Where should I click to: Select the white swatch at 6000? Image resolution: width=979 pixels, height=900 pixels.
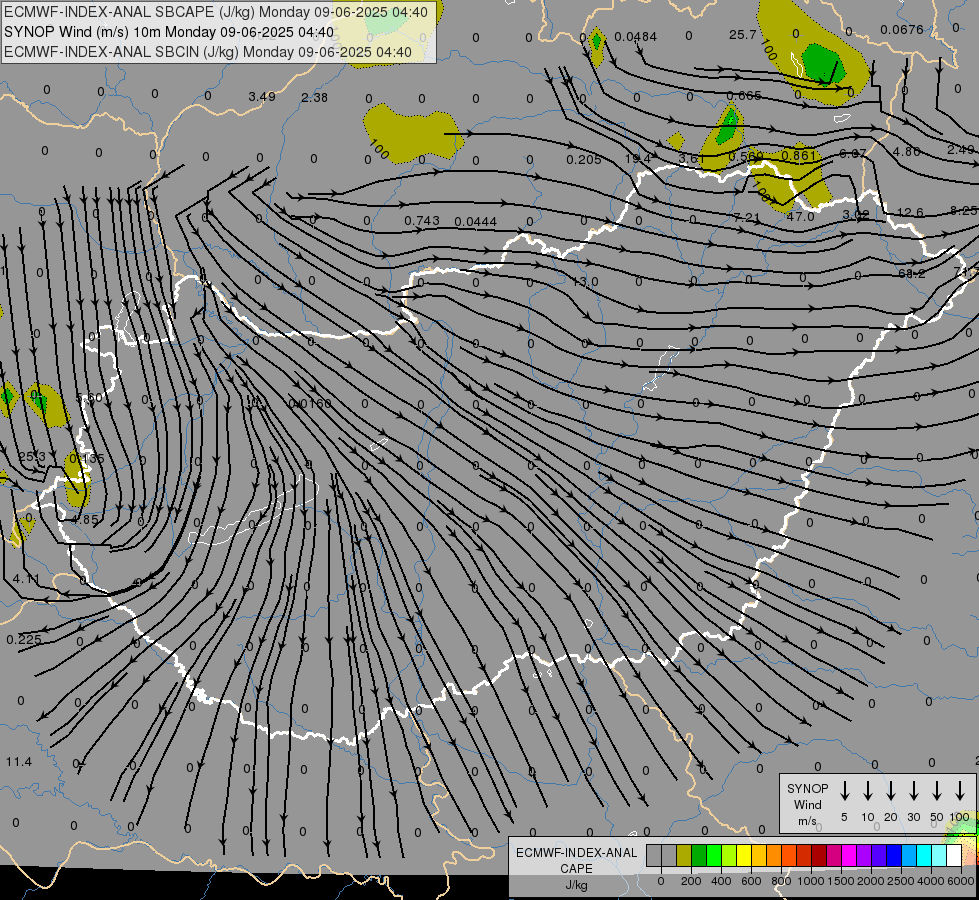[954, 855]
